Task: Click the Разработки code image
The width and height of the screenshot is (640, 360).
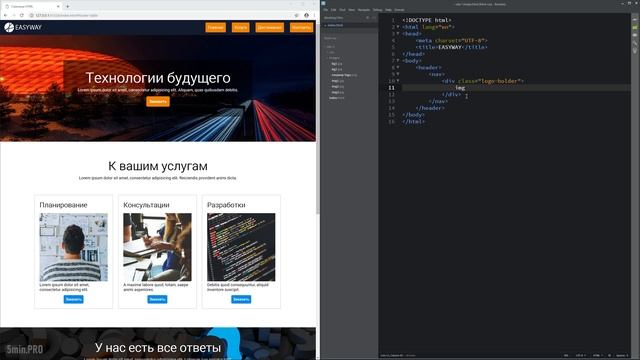Action: coord(241,247)
